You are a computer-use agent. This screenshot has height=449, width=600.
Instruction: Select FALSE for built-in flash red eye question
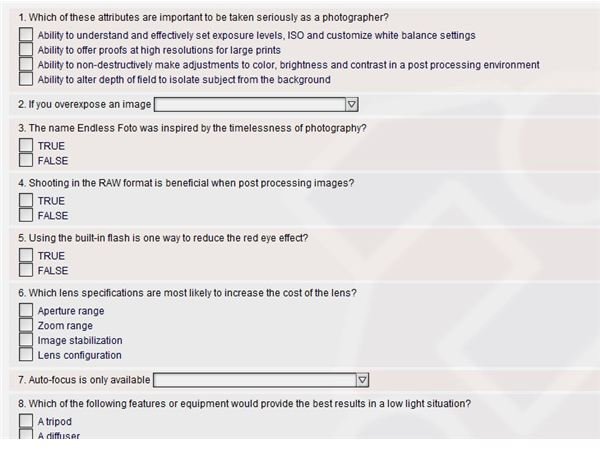tap(26, 270)
